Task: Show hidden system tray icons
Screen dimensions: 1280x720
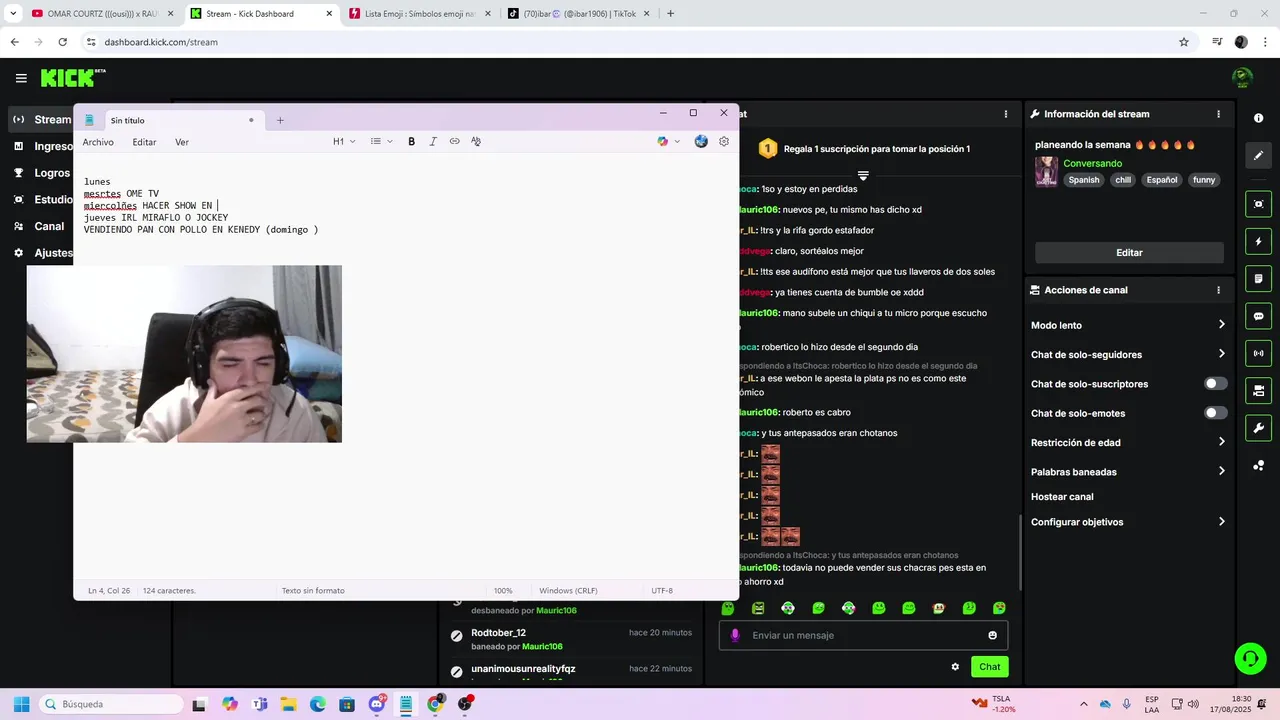Action: click(1083, 704)
